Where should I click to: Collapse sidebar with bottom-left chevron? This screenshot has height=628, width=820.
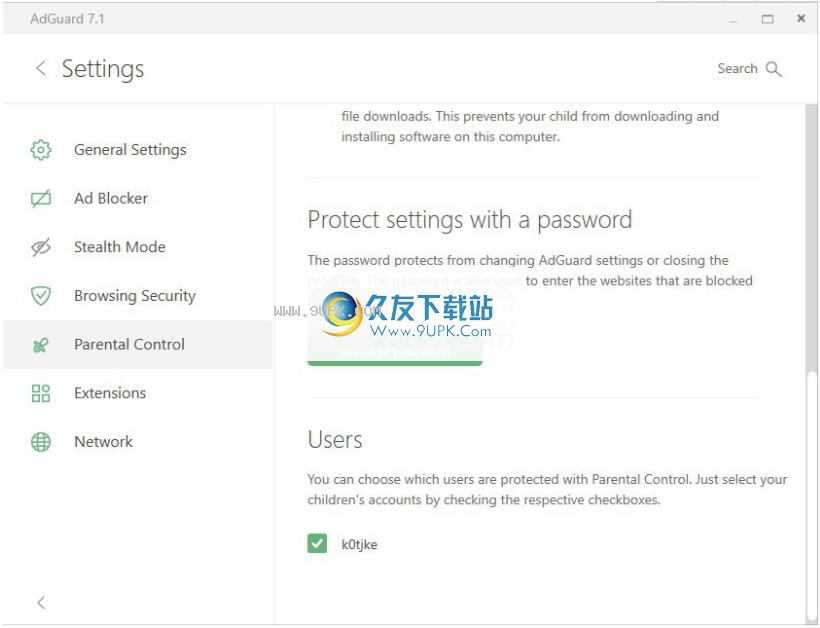click(41, 602)
